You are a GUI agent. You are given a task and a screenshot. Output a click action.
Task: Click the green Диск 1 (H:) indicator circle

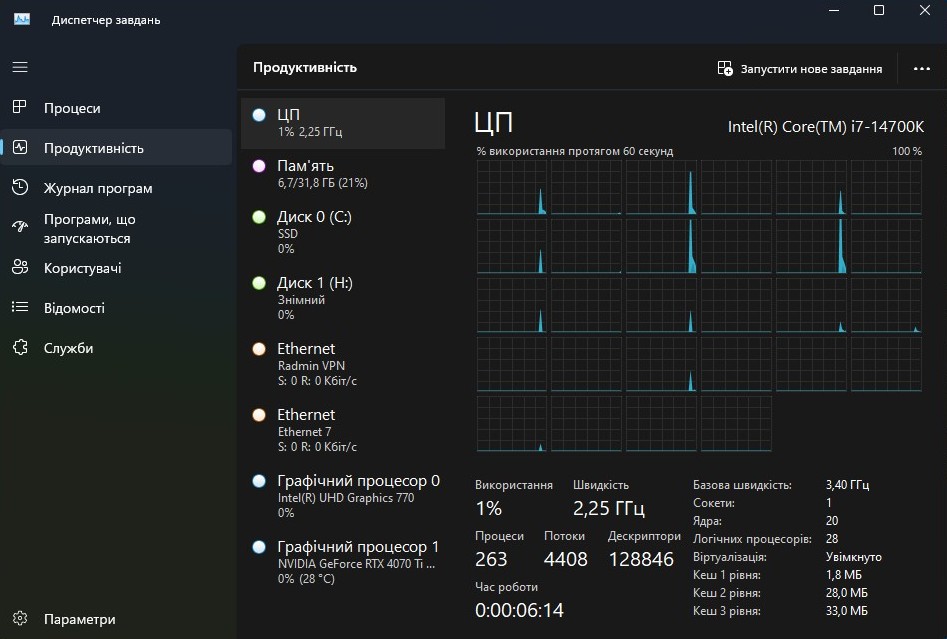coord(259,283)
